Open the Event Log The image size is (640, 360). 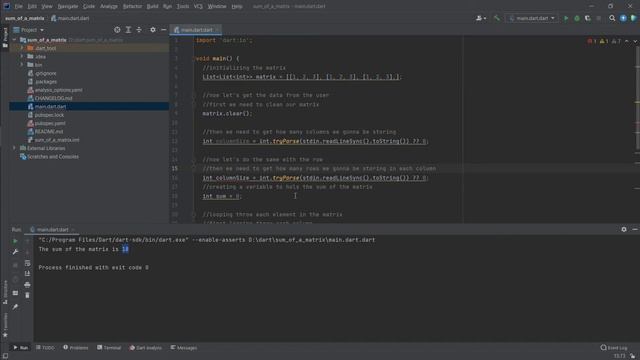pos(613,348)
